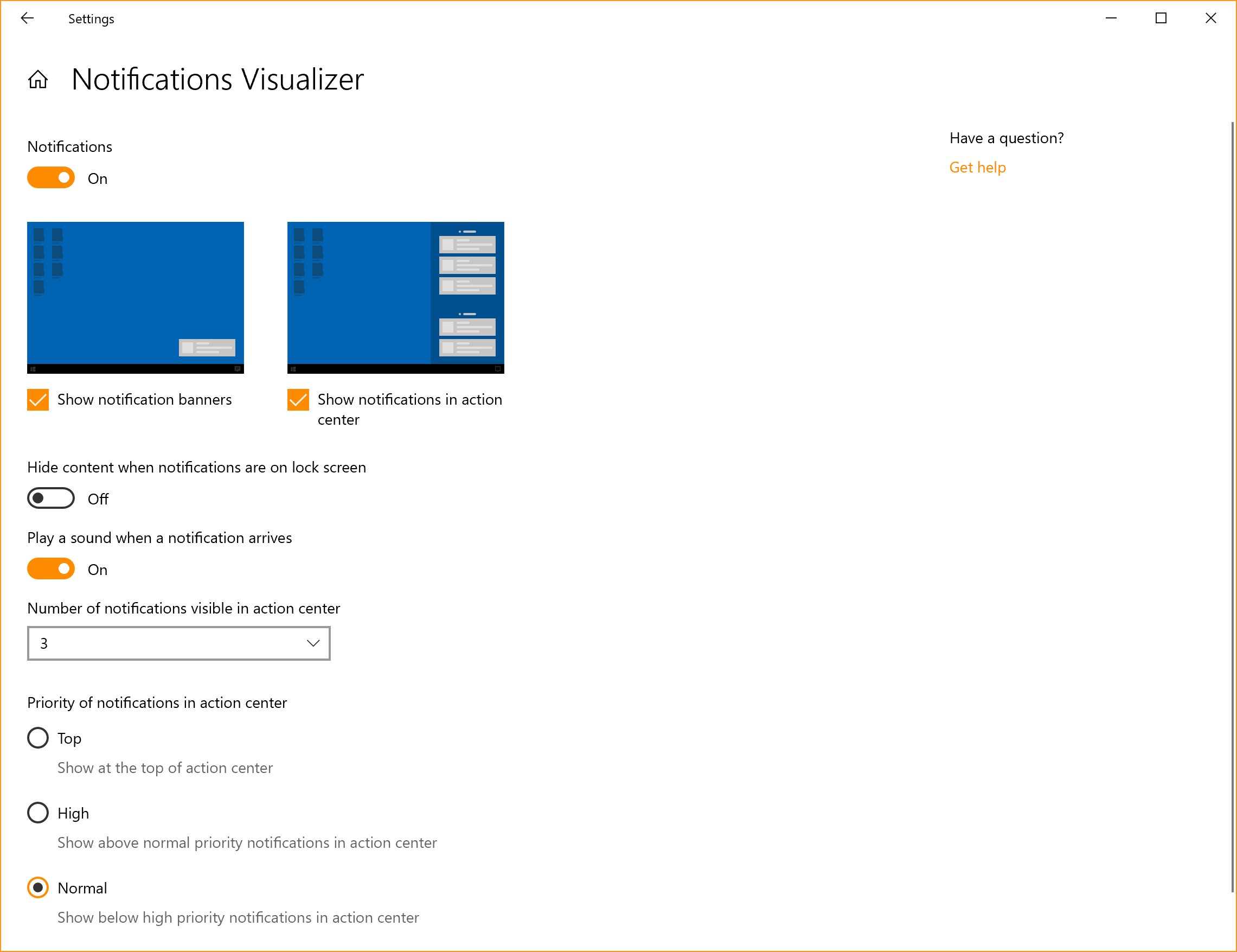Toggle the Notifications master switch On
This screenshot has height=952, width=1237.
tap(51, 179)
